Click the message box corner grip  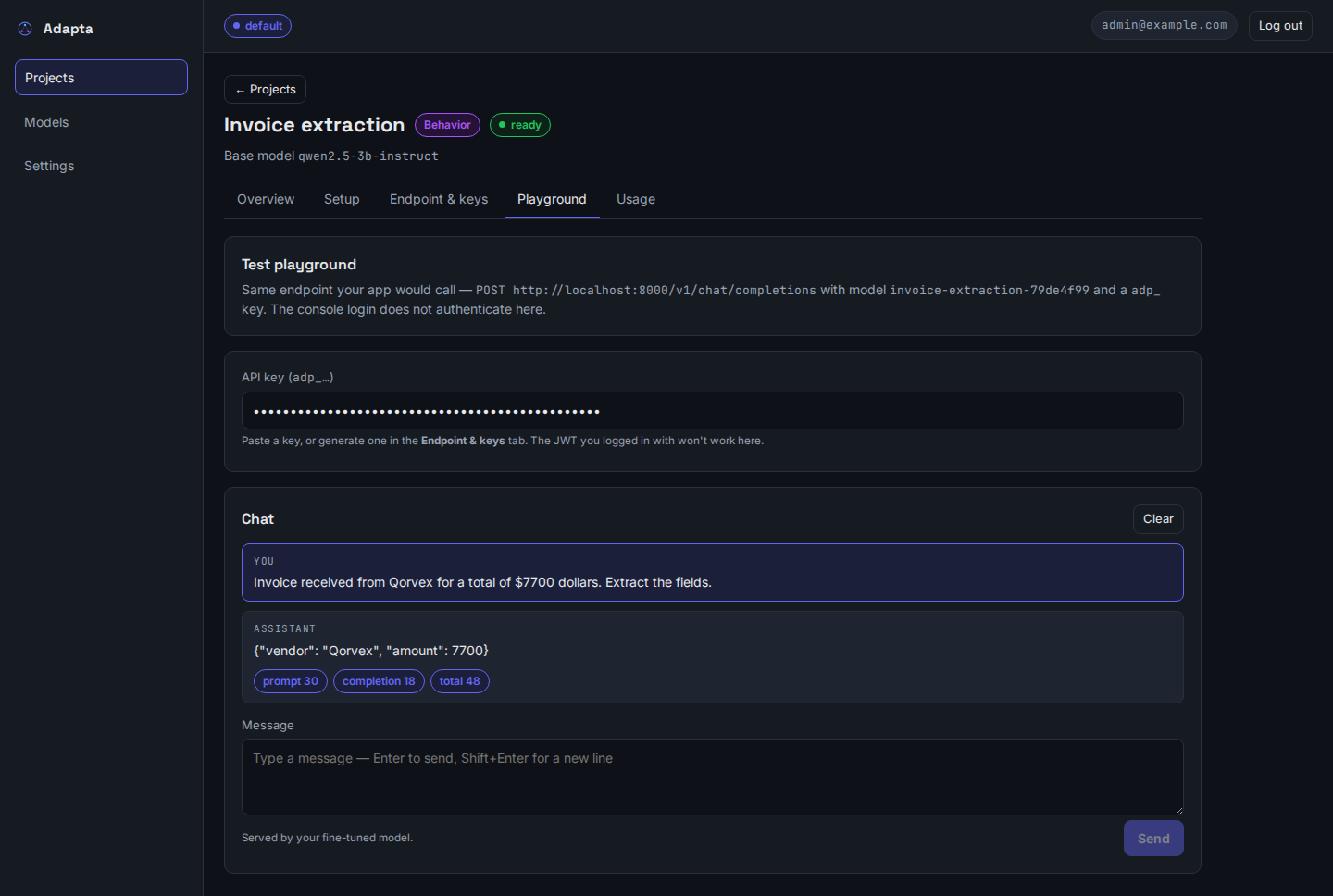[x=1178, y=810]
